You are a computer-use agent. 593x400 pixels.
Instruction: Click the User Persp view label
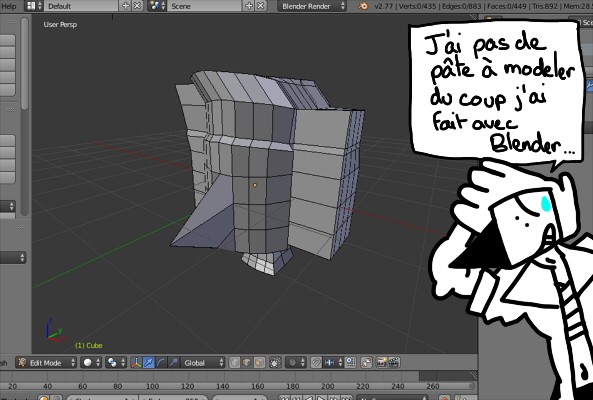(x=60, y=25)
